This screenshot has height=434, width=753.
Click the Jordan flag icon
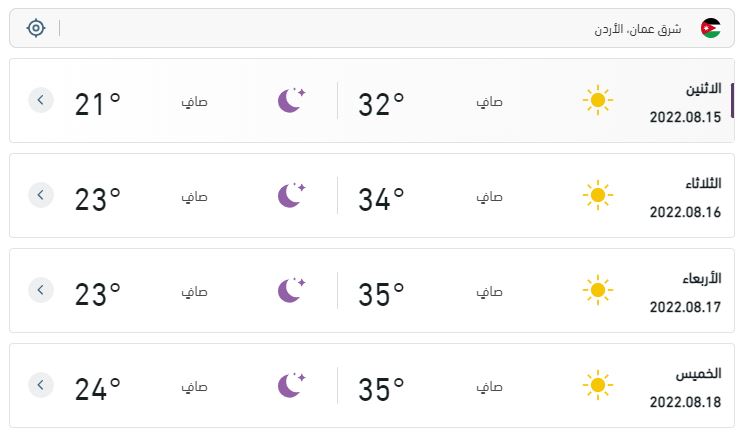(x=710, y=28)
